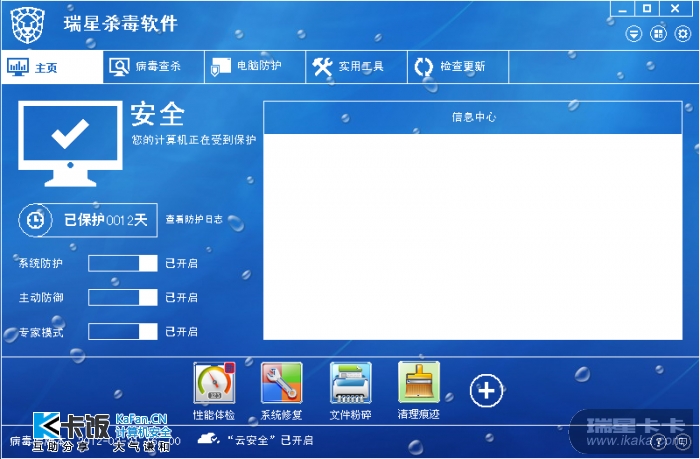Screen dimensions: 700x459
Task: Open the 主页 home tab
Action: (x=52, y=67)
